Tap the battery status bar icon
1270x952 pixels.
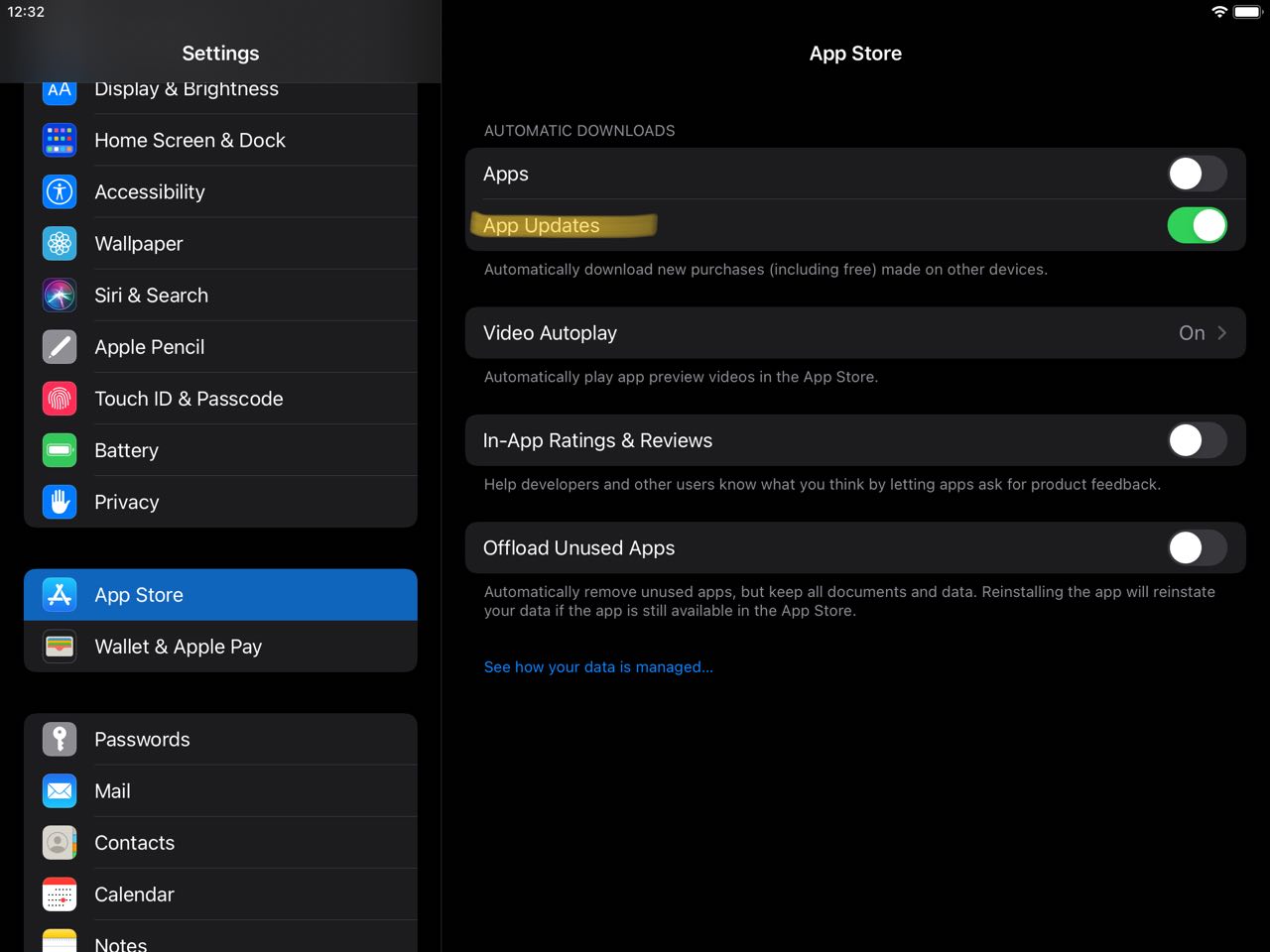click(1248, 12)
